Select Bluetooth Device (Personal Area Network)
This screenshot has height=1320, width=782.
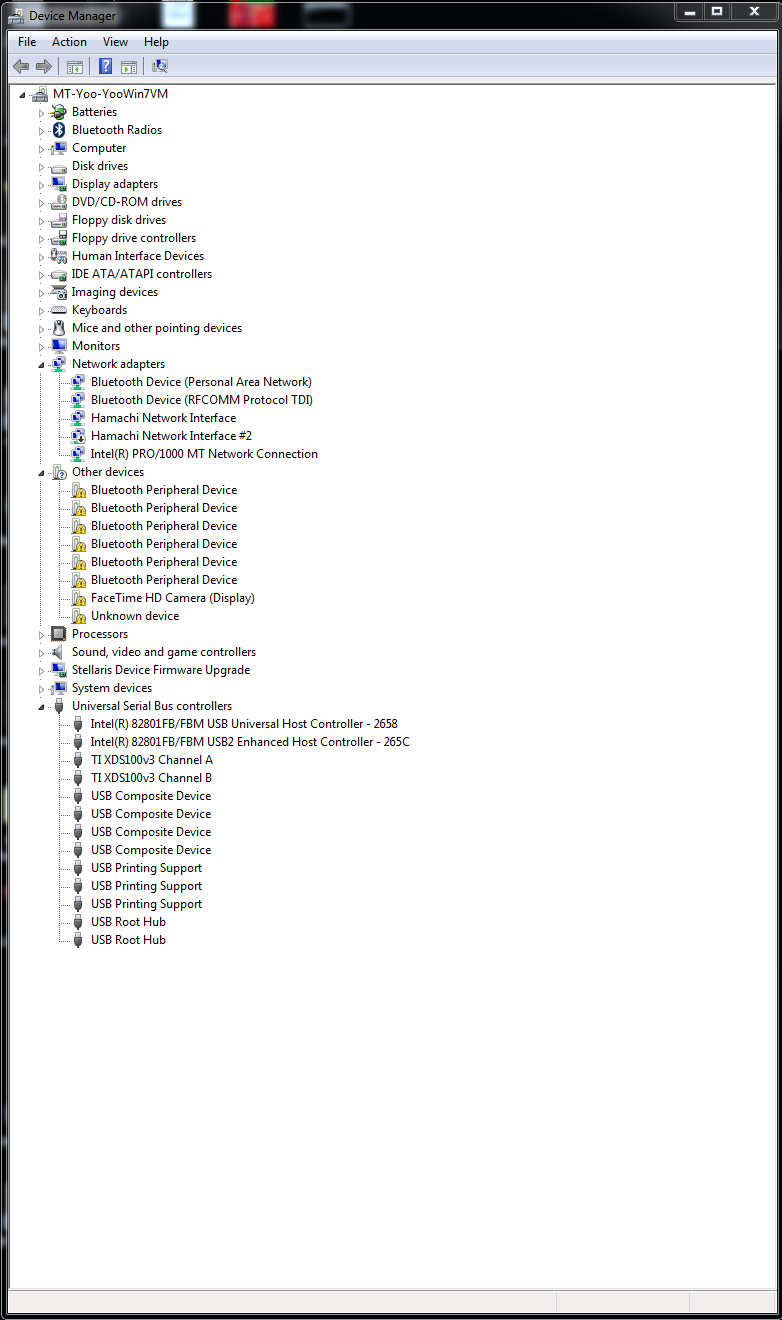click(201, 382)
